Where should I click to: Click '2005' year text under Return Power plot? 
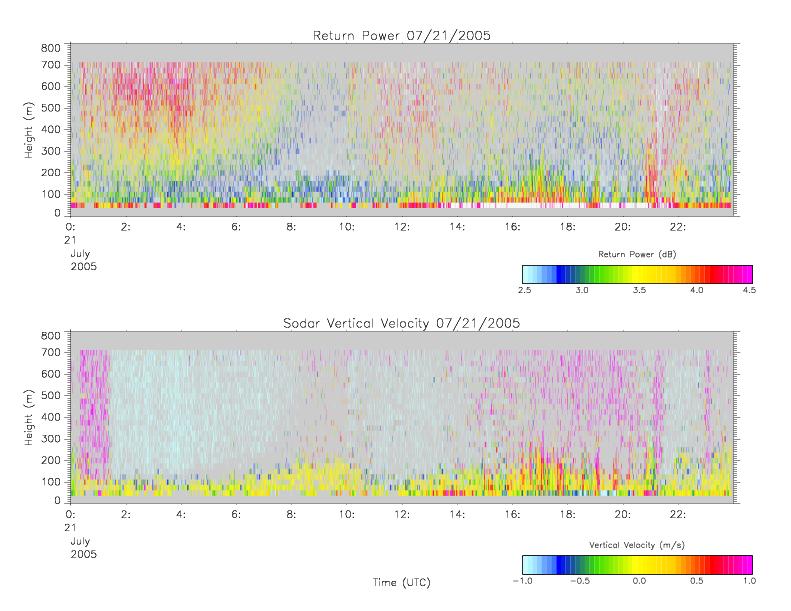(x=83, y=266)
